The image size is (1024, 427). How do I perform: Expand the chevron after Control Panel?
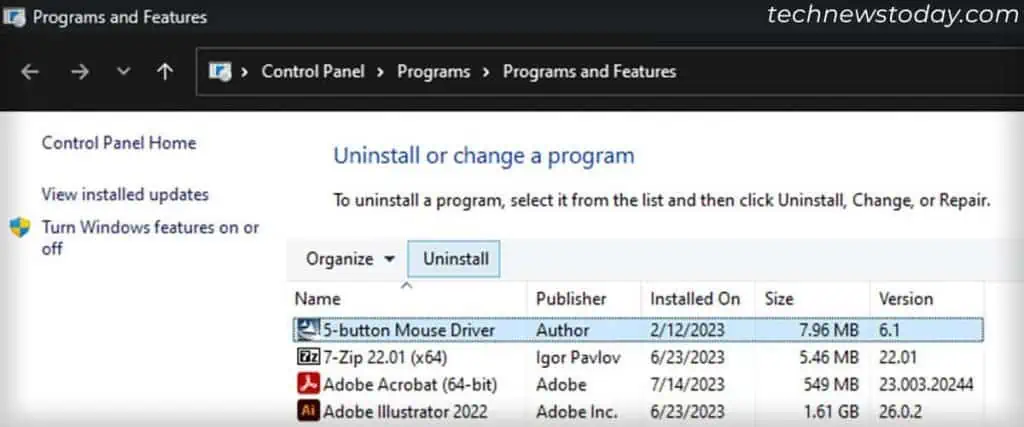coord(380,72)
